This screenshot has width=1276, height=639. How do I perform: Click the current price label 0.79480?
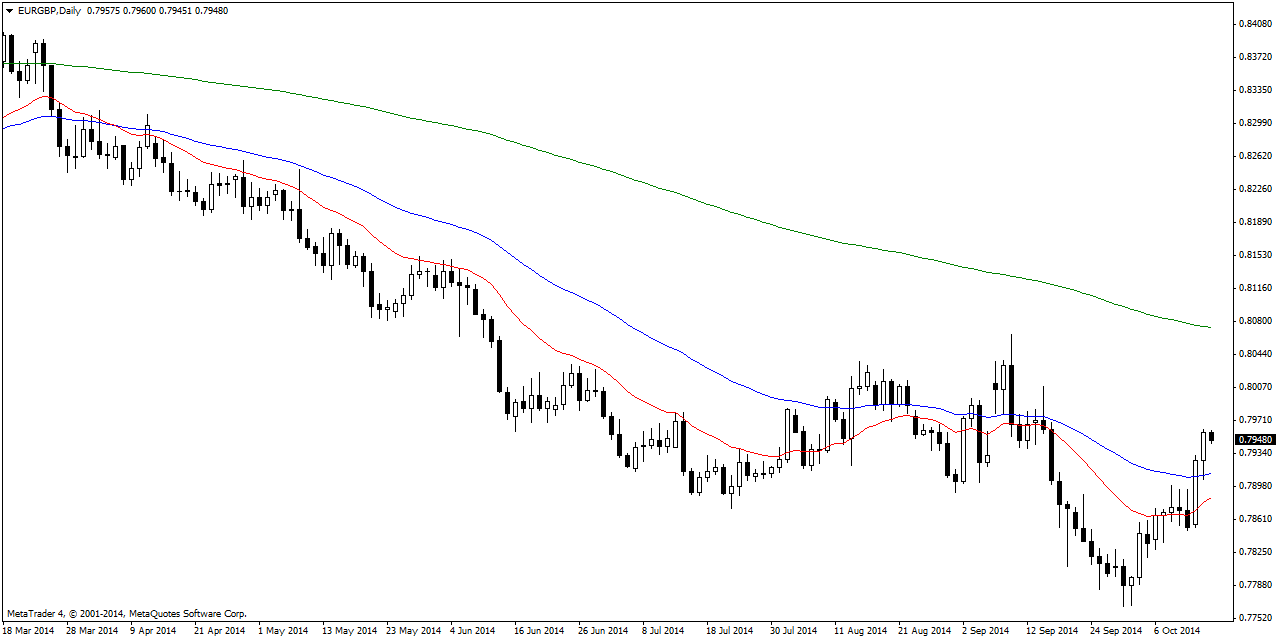(x=1255, y=439)
